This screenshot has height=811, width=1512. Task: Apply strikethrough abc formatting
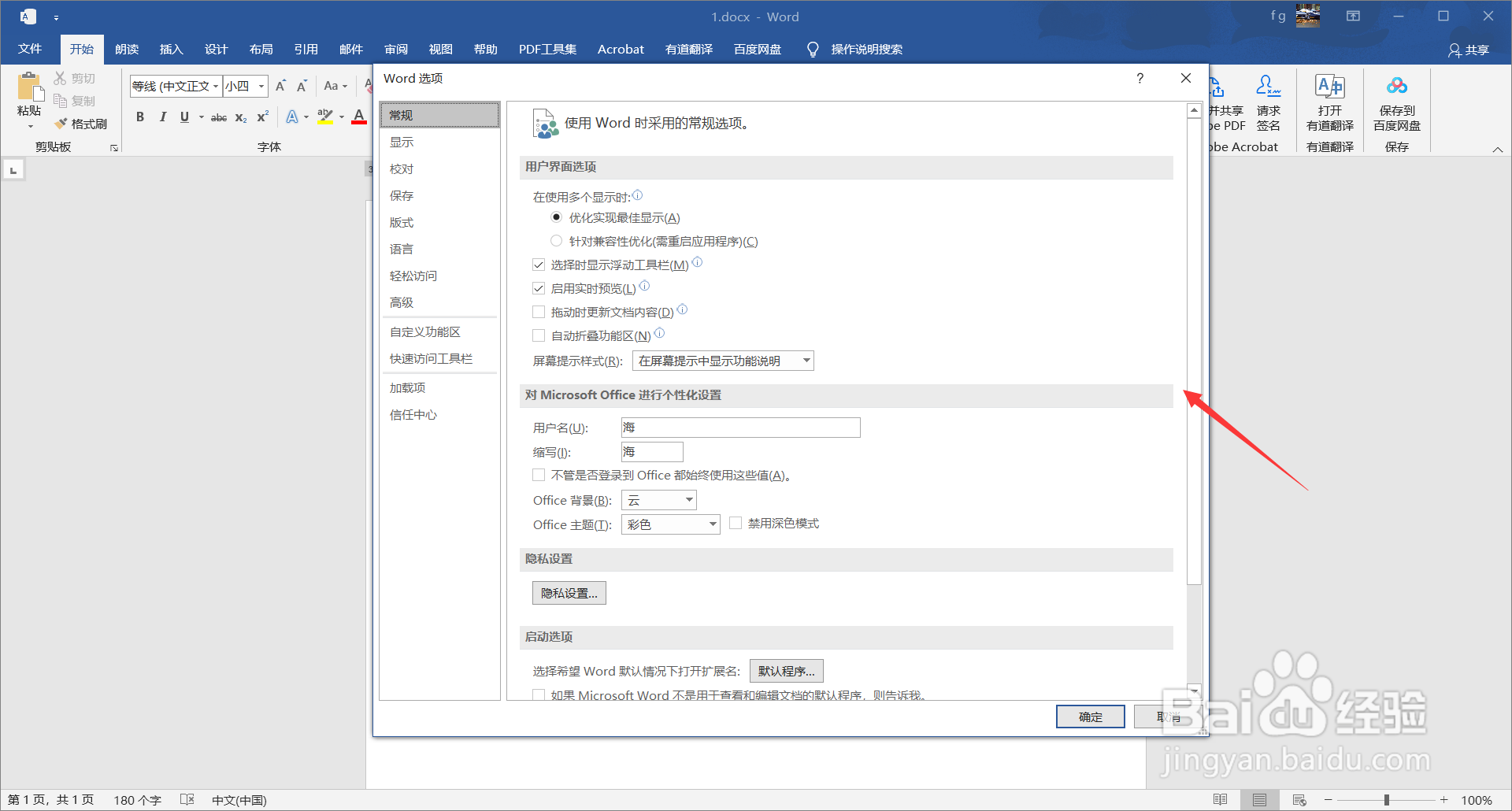click(x=219, y=117)
